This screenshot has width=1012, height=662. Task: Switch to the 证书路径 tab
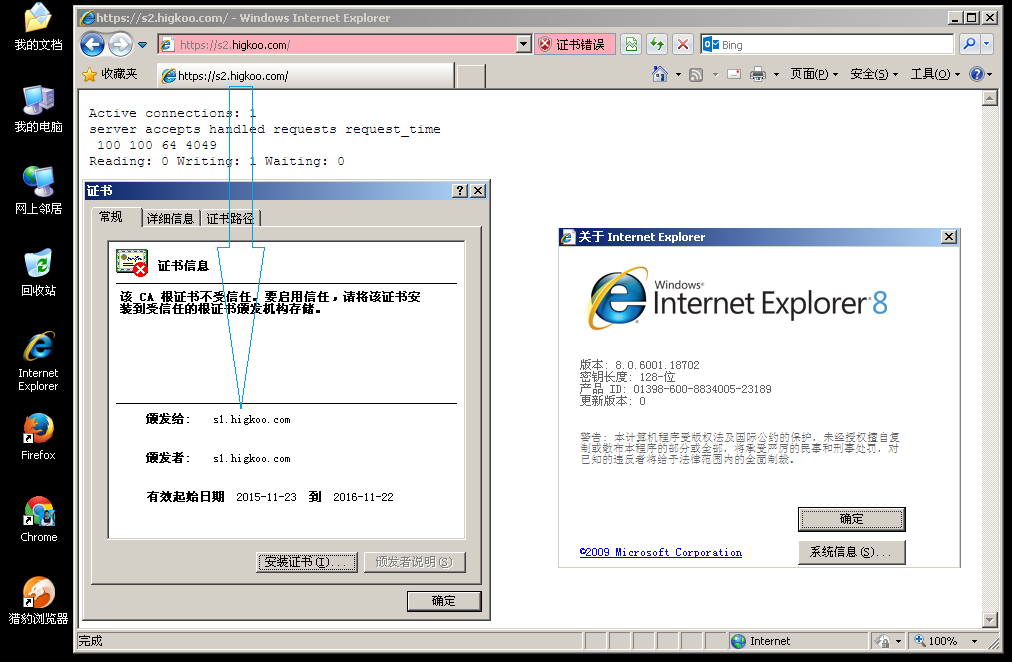pyautogui.click(x=230, y=218)
